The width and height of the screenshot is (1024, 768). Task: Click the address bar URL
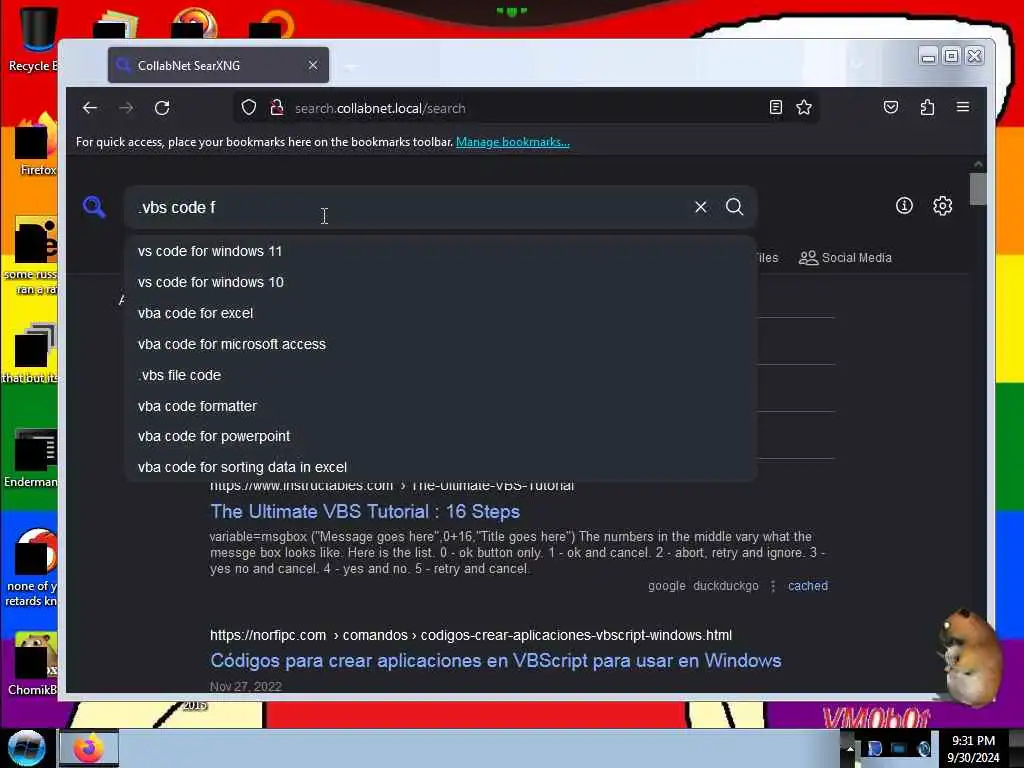[x=380, y=108]
